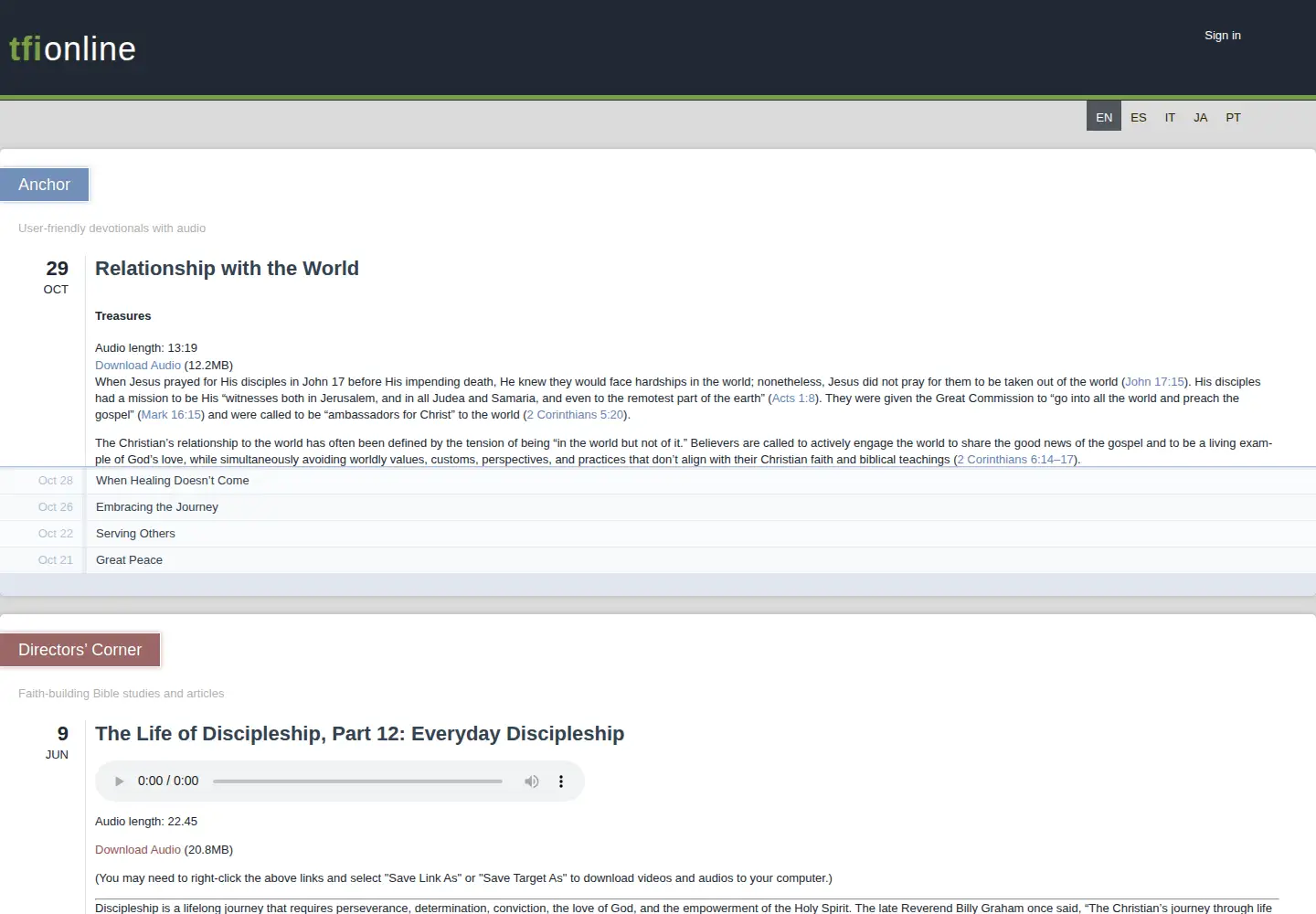This screenshot has width=1316, height=914.
Task: Seek on the audio progress bar
Action: click(357, 781)
